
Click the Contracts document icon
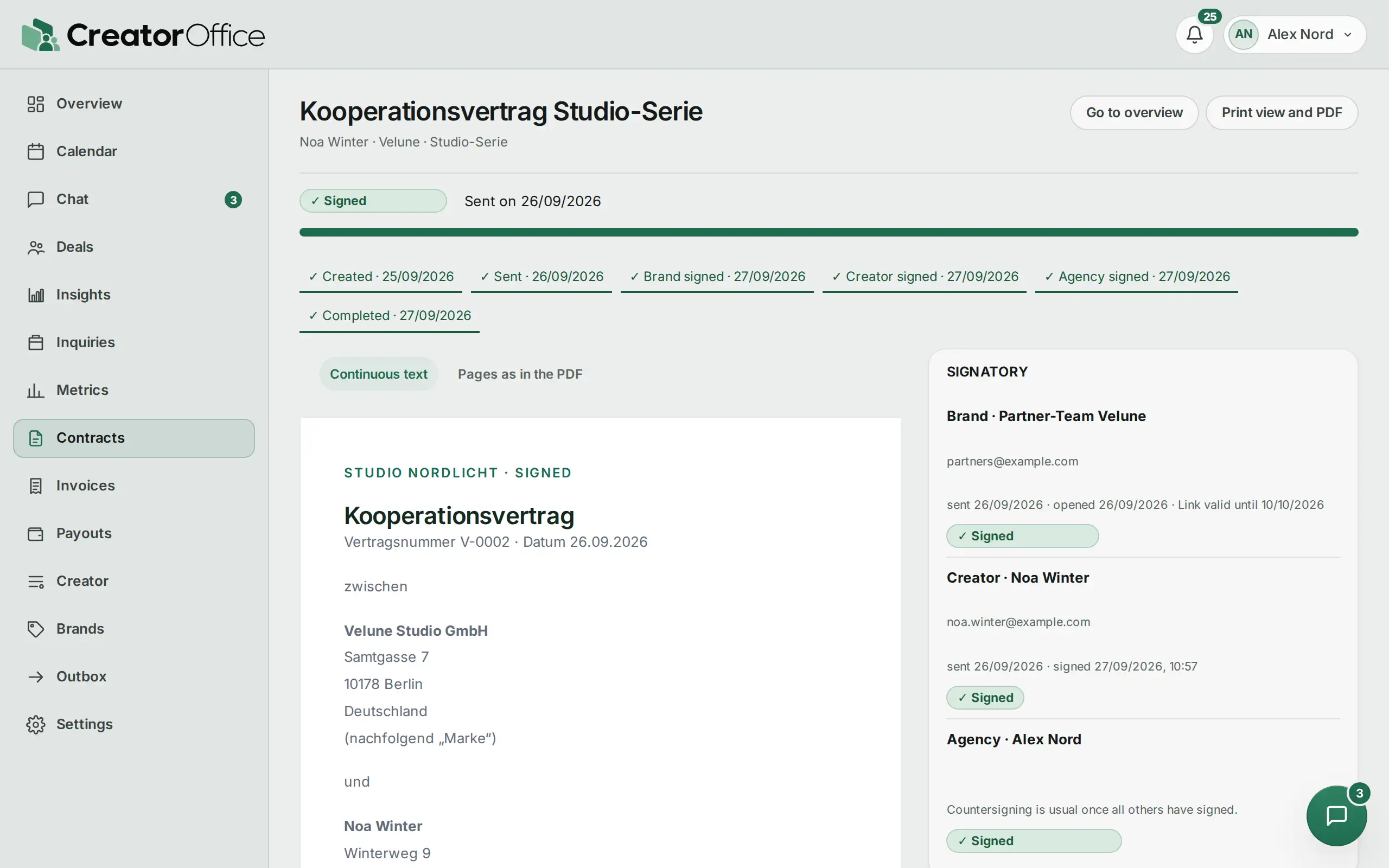[36, 438]
